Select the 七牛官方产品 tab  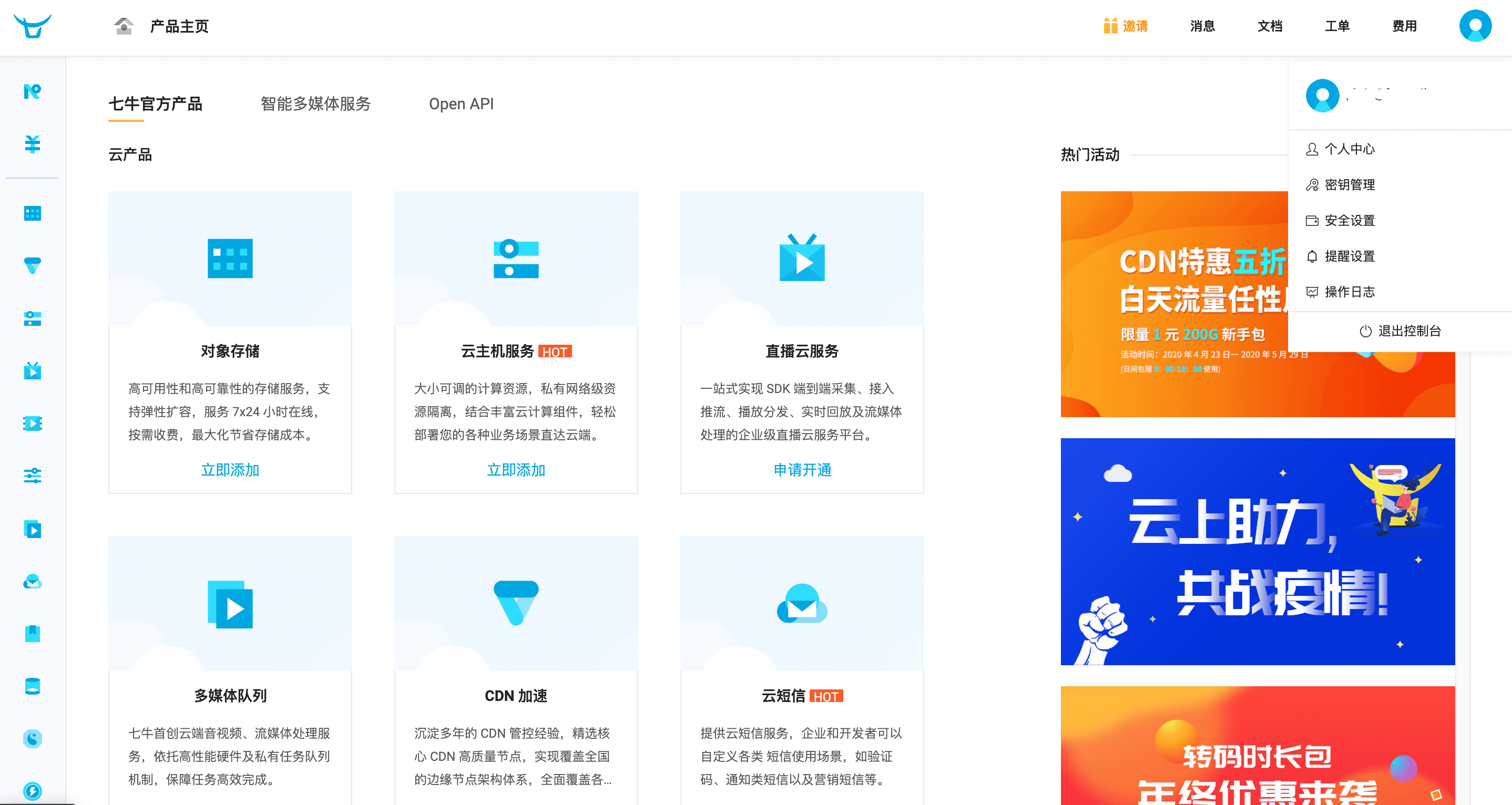[156, 104]
